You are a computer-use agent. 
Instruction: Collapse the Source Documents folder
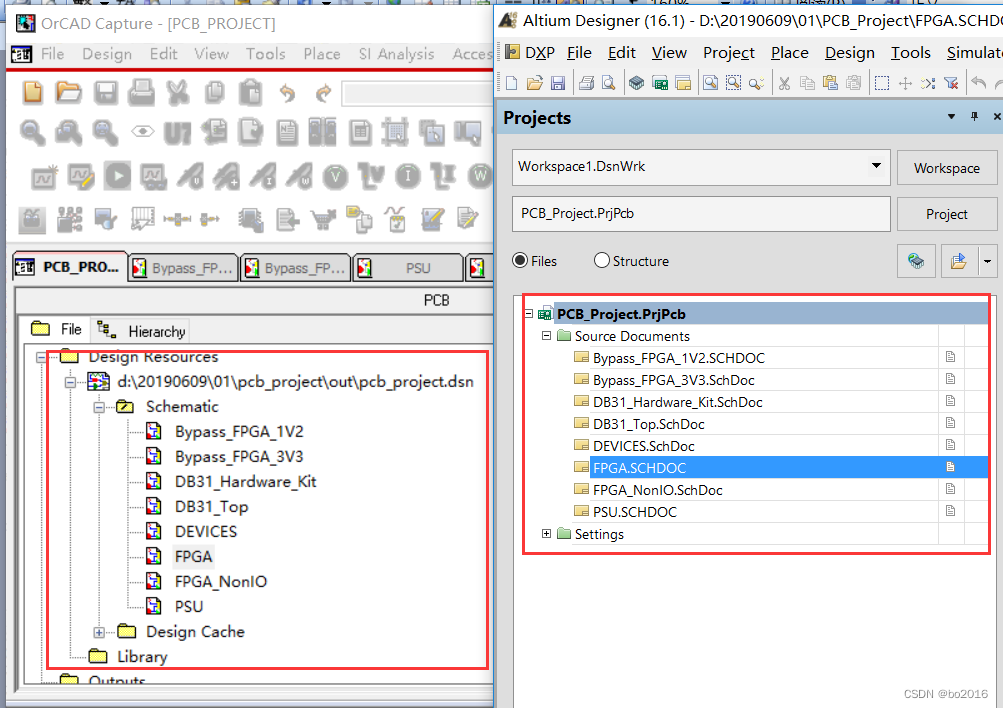click(546, 335)
